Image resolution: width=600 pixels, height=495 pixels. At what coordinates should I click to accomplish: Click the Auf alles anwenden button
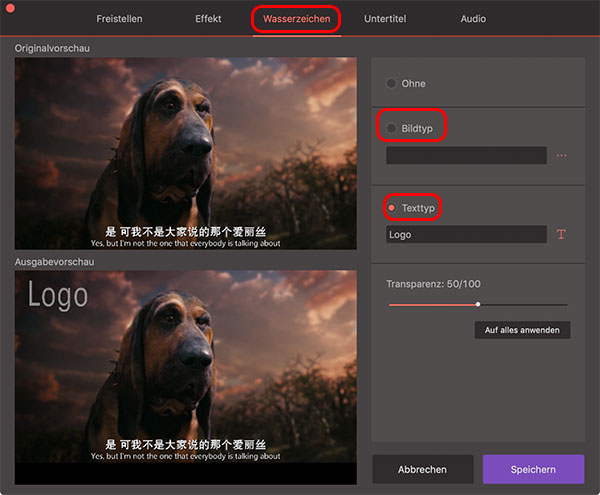(x=522, y=330)
